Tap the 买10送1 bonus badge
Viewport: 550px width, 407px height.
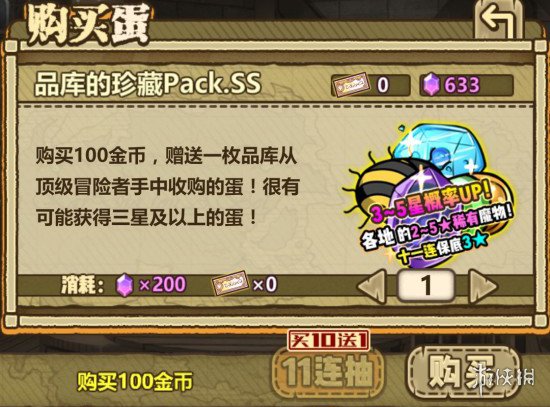click(x=328, y=340)
